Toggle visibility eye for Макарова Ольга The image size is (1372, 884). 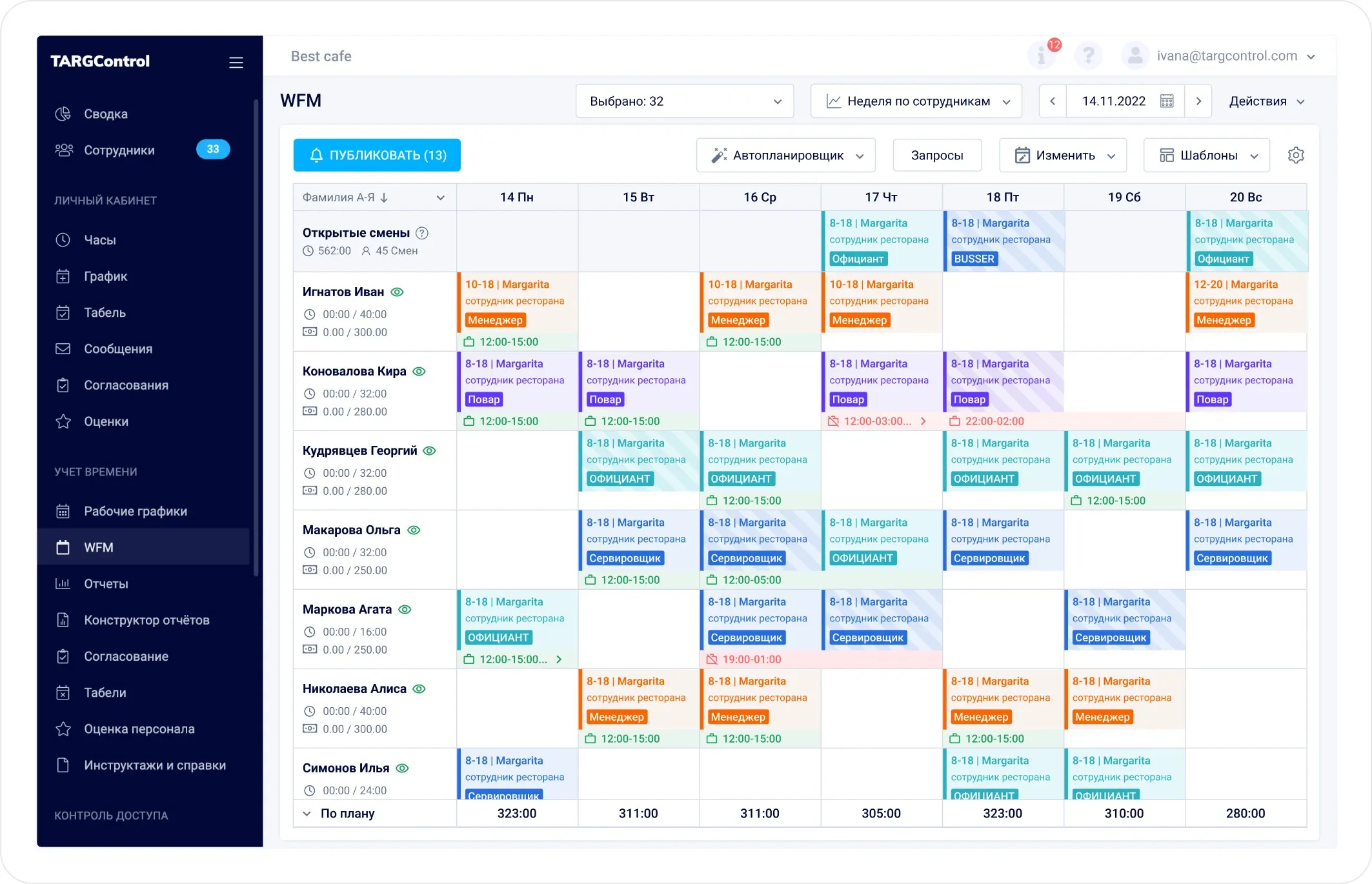[414, 530]
